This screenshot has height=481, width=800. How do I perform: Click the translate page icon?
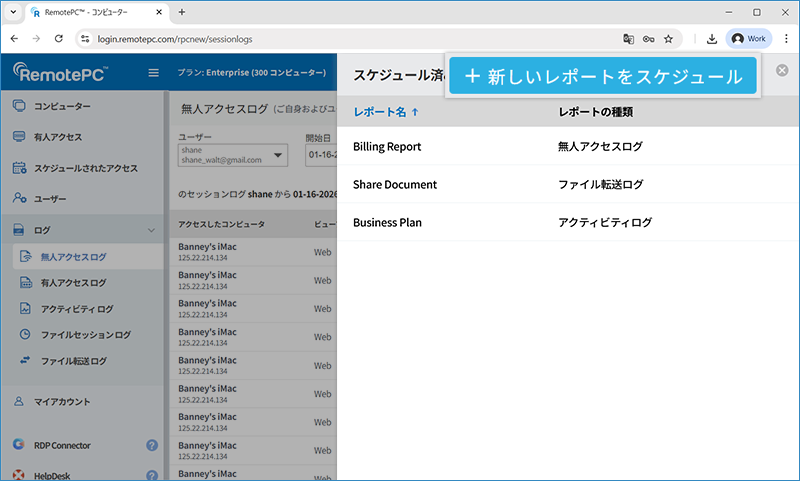pyautogui.click(x=629, y=39)
